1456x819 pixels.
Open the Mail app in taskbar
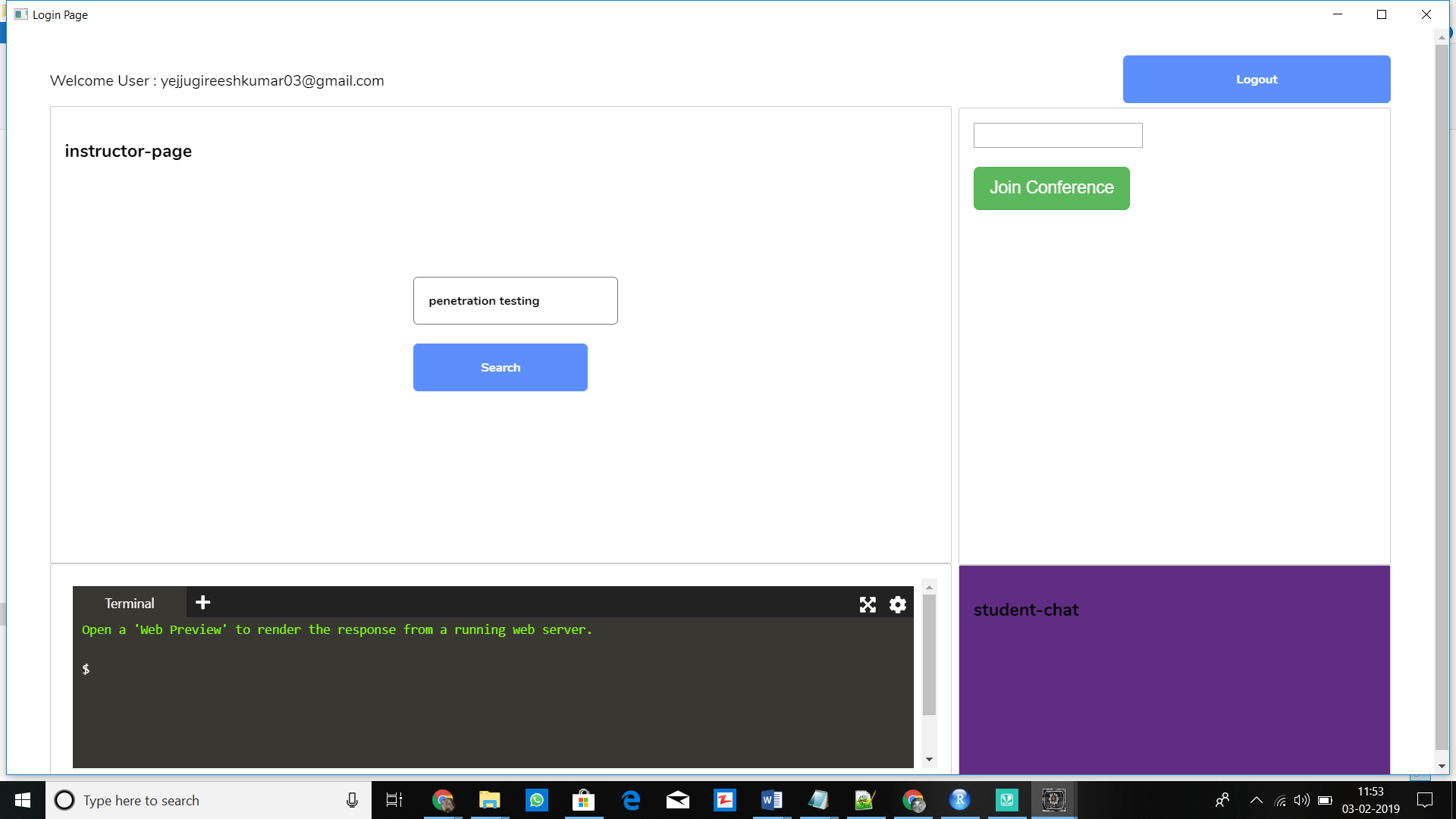[678, 800]
